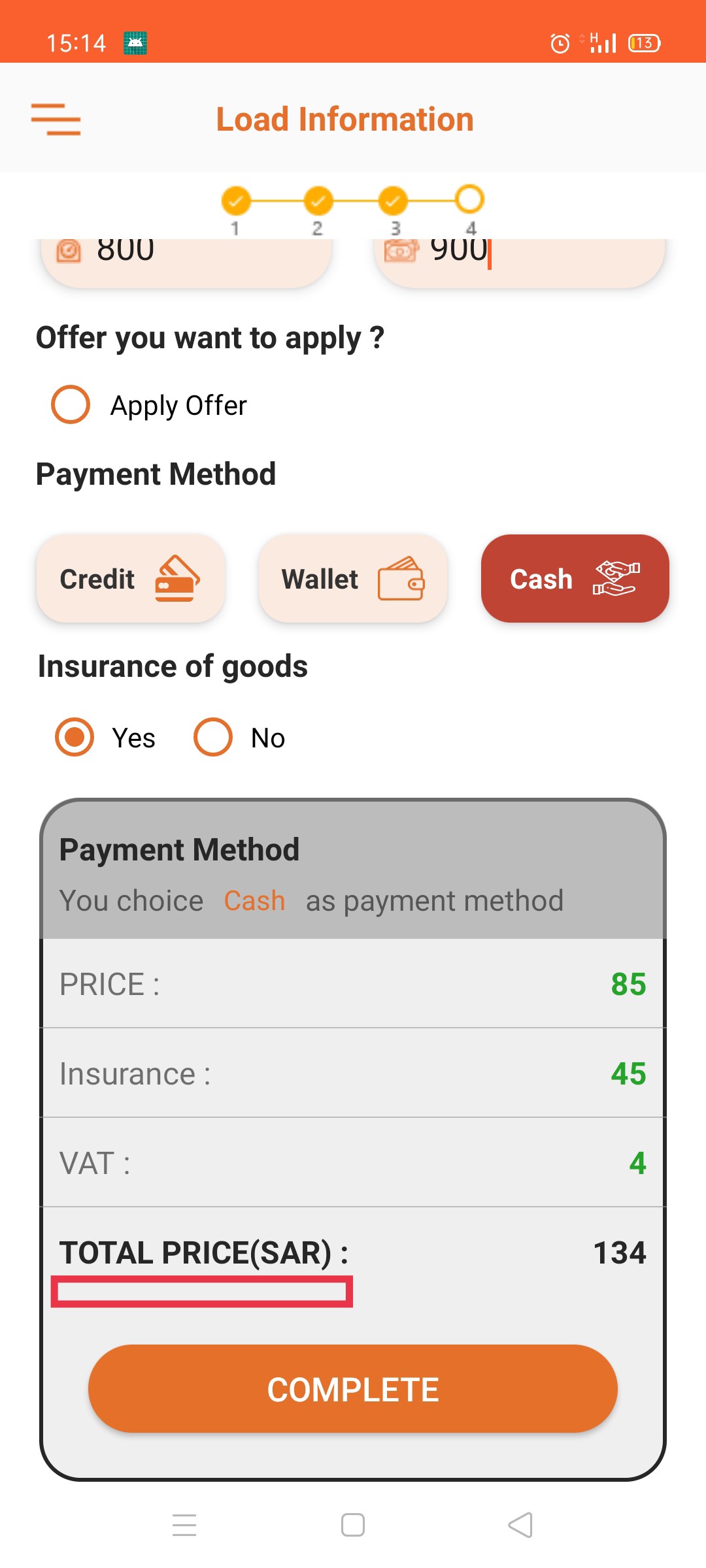Tap the cash hand icon
The width and height of the screenshot is (706, 1568).
click(616, 579)
